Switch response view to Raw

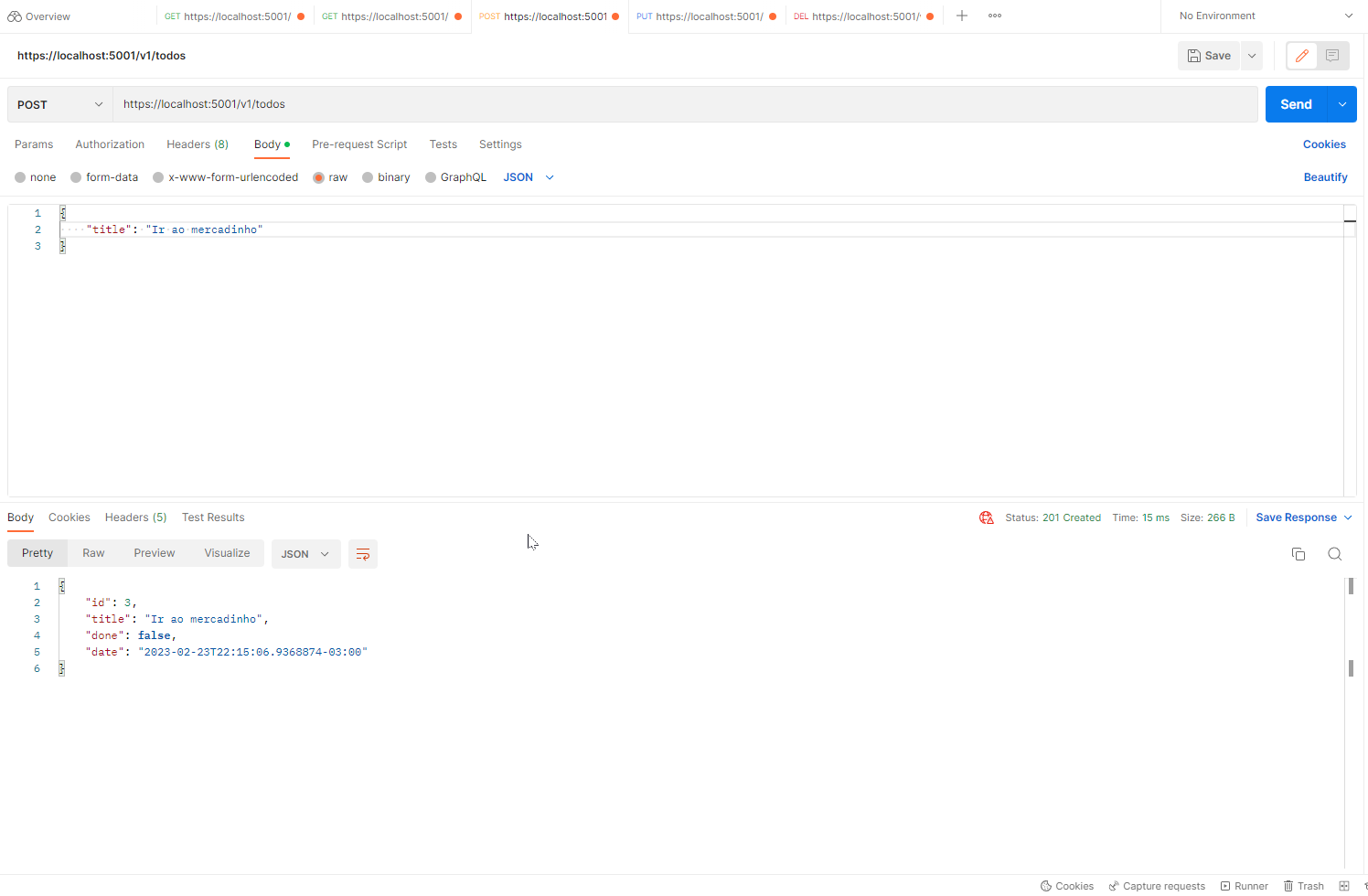(93, 553)
